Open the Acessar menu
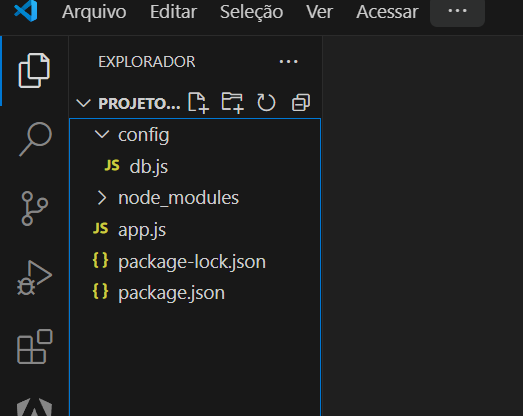The image size is (523, 416). click(387, 12)
